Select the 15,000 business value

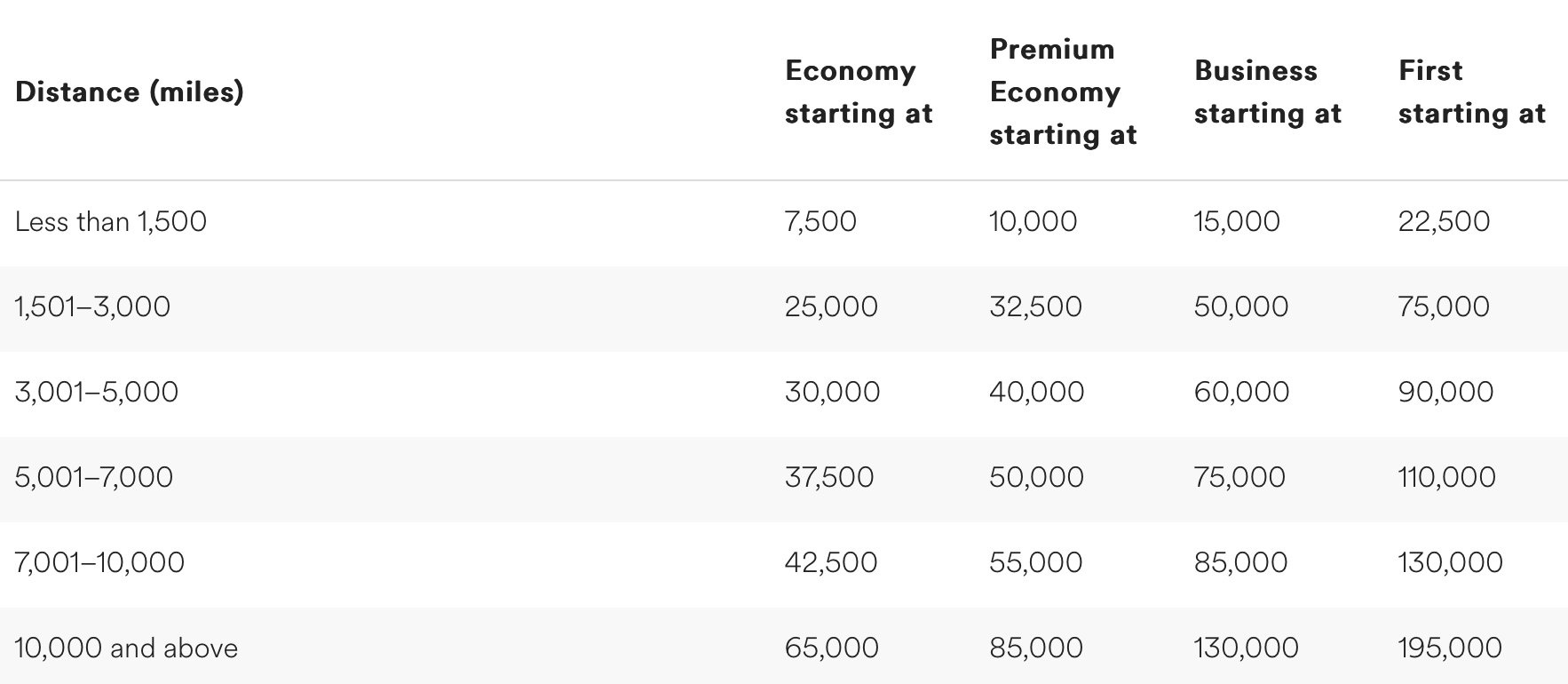pos(1237,221)
